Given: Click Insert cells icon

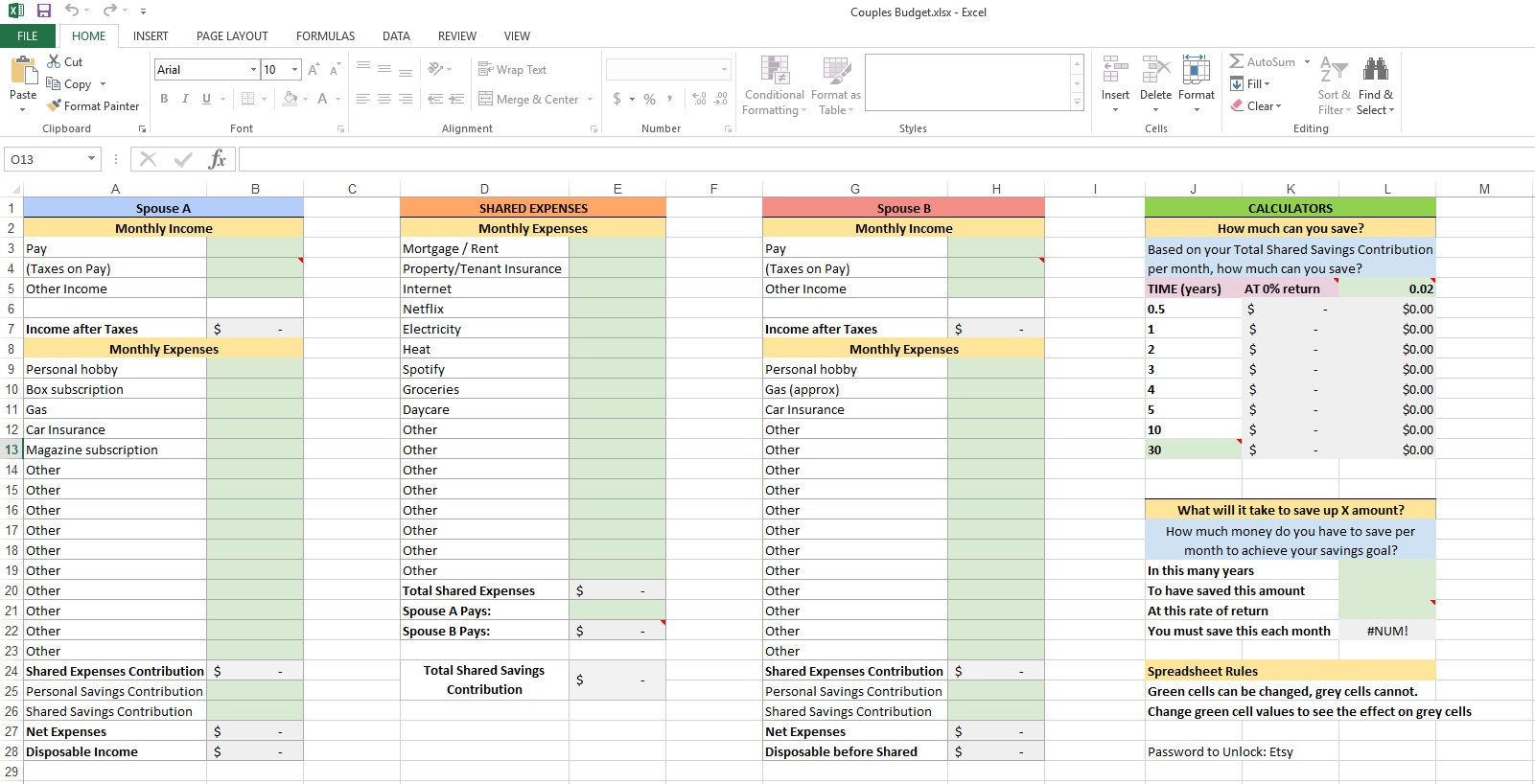Looking at the screenshot, I should tap(1115, 70).
